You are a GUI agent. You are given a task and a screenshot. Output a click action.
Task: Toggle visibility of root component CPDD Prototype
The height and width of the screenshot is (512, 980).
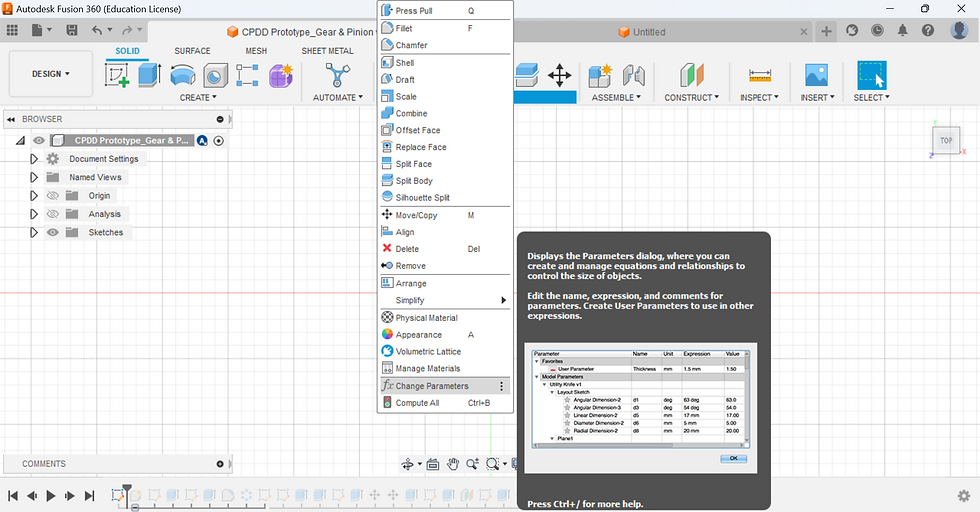[x=39, y=141]
